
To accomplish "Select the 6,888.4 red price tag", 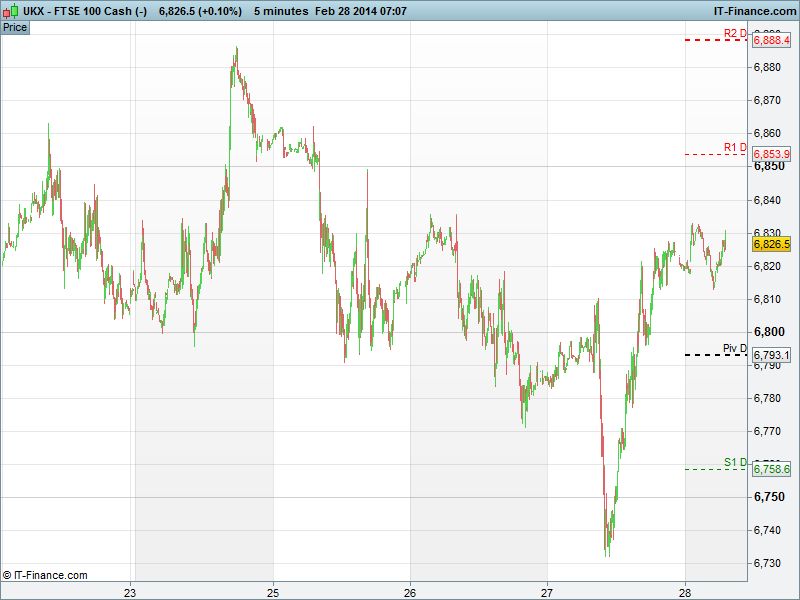I will click(x=772, y=40).
